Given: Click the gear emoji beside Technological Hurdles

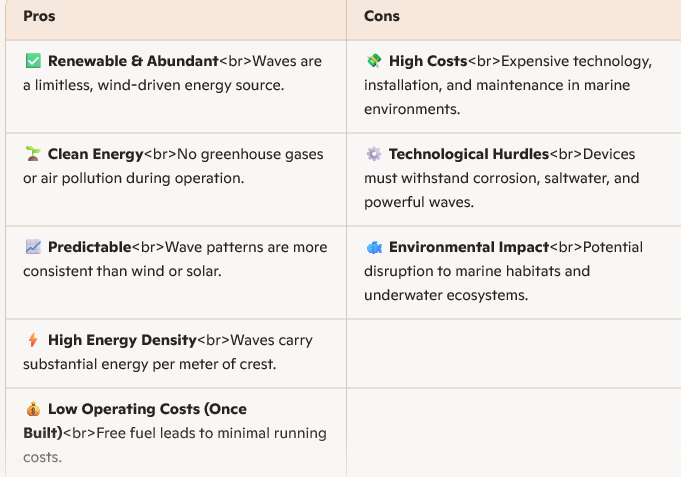Looking at the screenshot, I should click(x=374, y=155).
